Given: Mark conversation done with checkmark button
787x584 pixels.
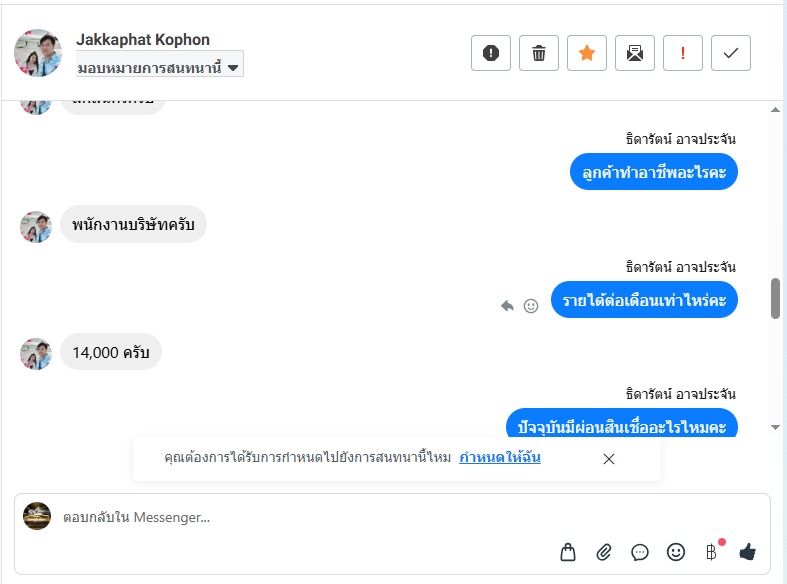Looking at the screenshot, I should point(731,53).
